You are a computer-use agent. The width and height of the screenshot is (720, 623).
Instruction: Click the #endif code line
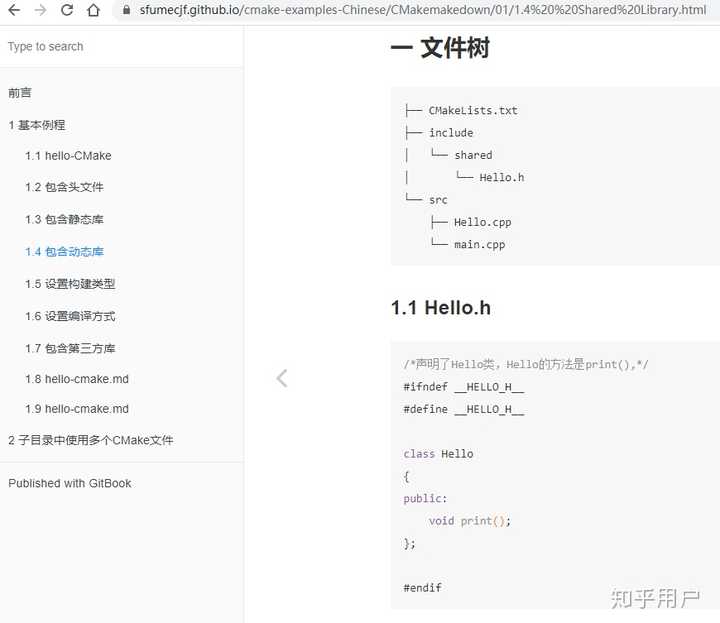pyautogui.click(x=422, y=588)
